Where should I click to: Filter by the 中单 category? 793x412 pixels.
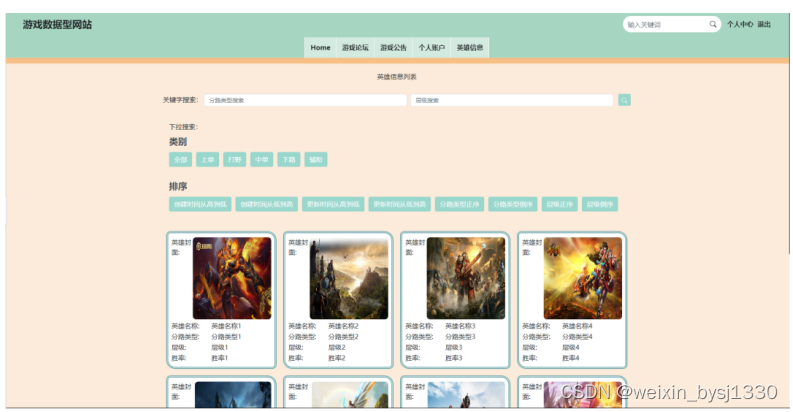[261, 160]
